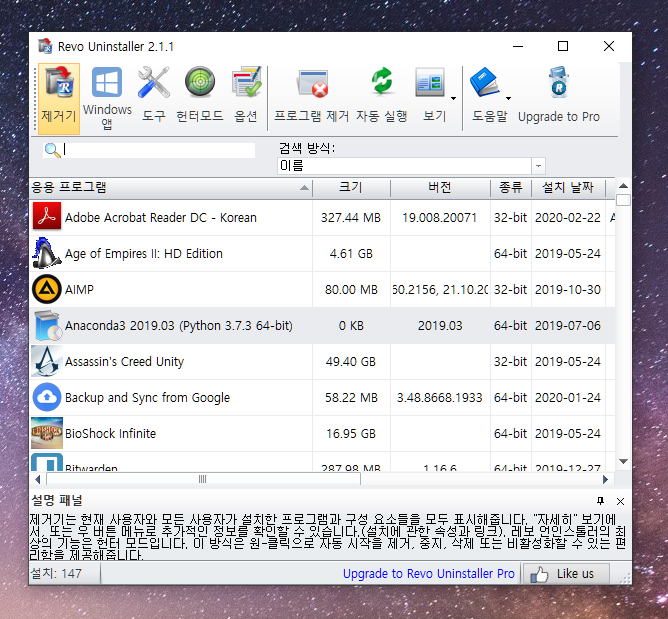Screen dimensions: 668x619
Task: Select Adobe Acrobat Reader DC - Korean row
Action: pyautogui.click(x=322, y=218)
